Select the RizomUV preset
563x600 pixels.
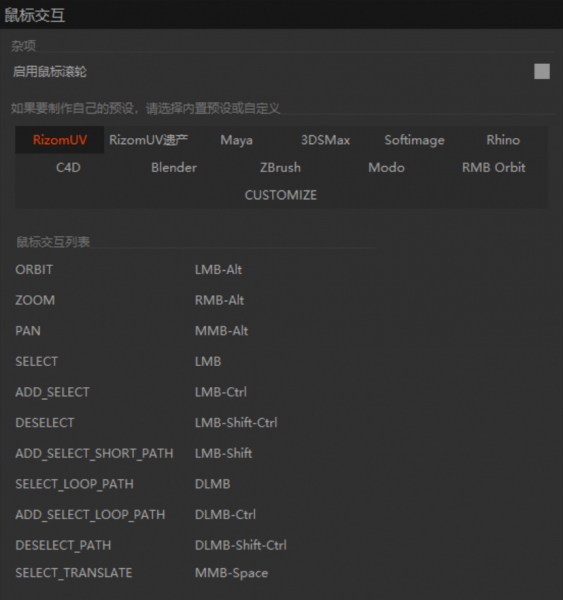[60, 140]
